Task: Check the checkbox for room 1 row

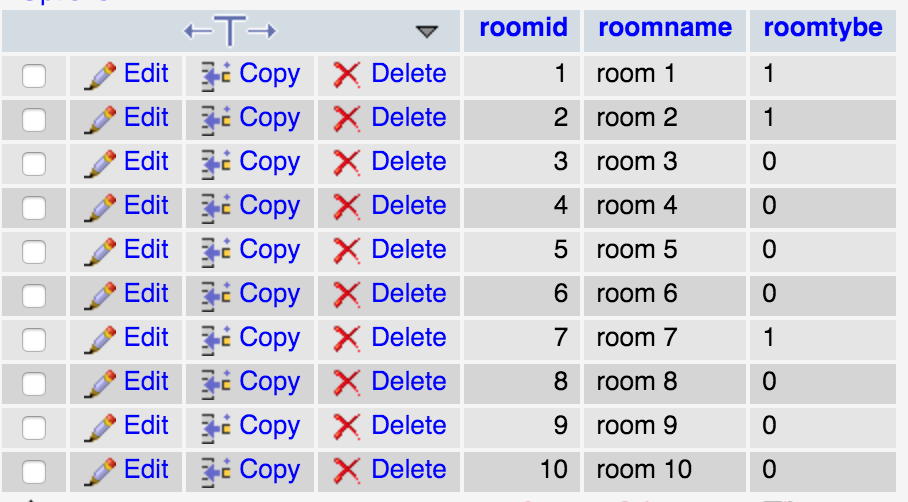Action: point(34,76)
